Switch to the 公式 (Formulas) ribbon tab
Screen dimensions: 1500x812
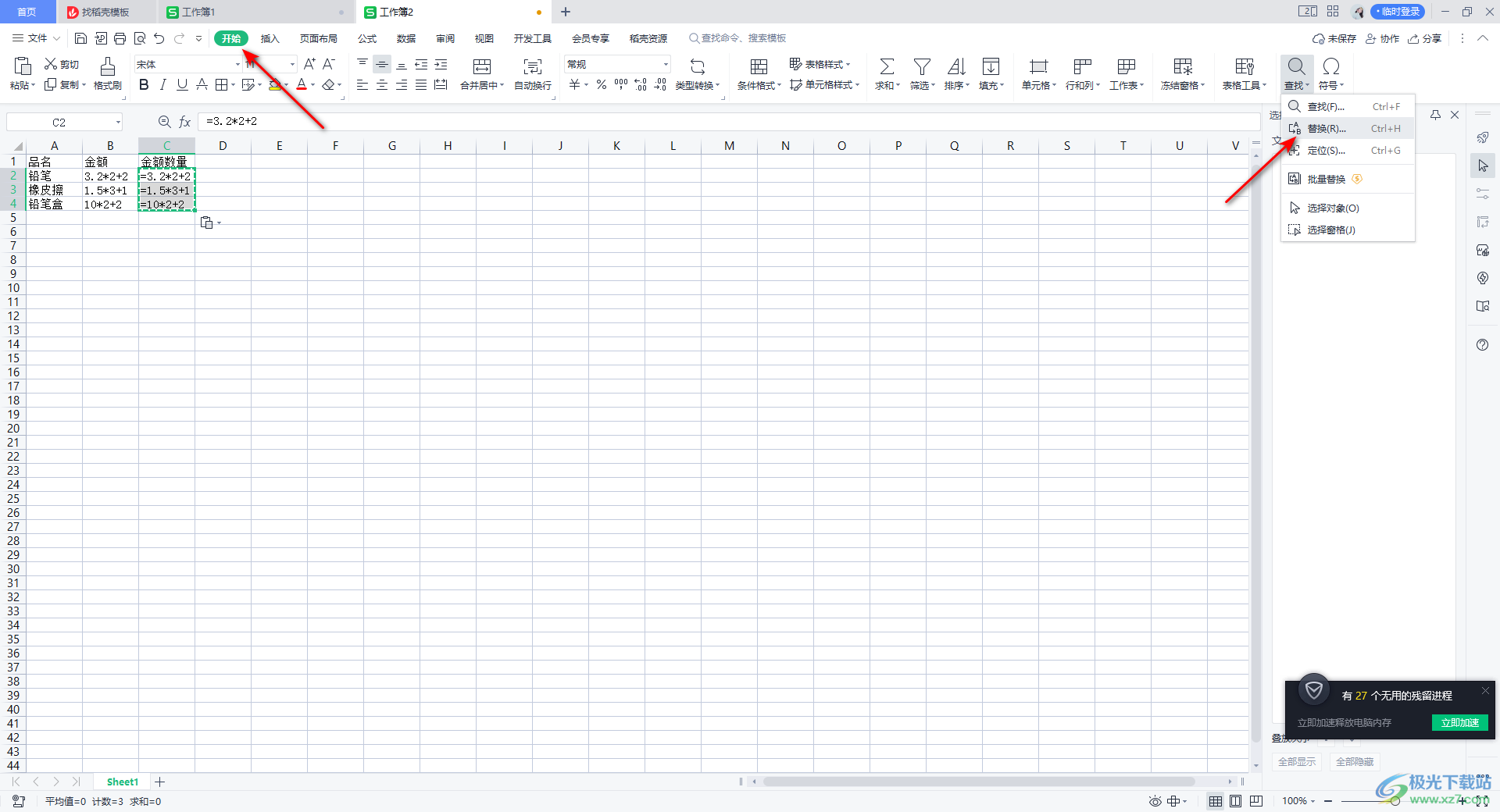pyautogui.click(x=367, y=38)
